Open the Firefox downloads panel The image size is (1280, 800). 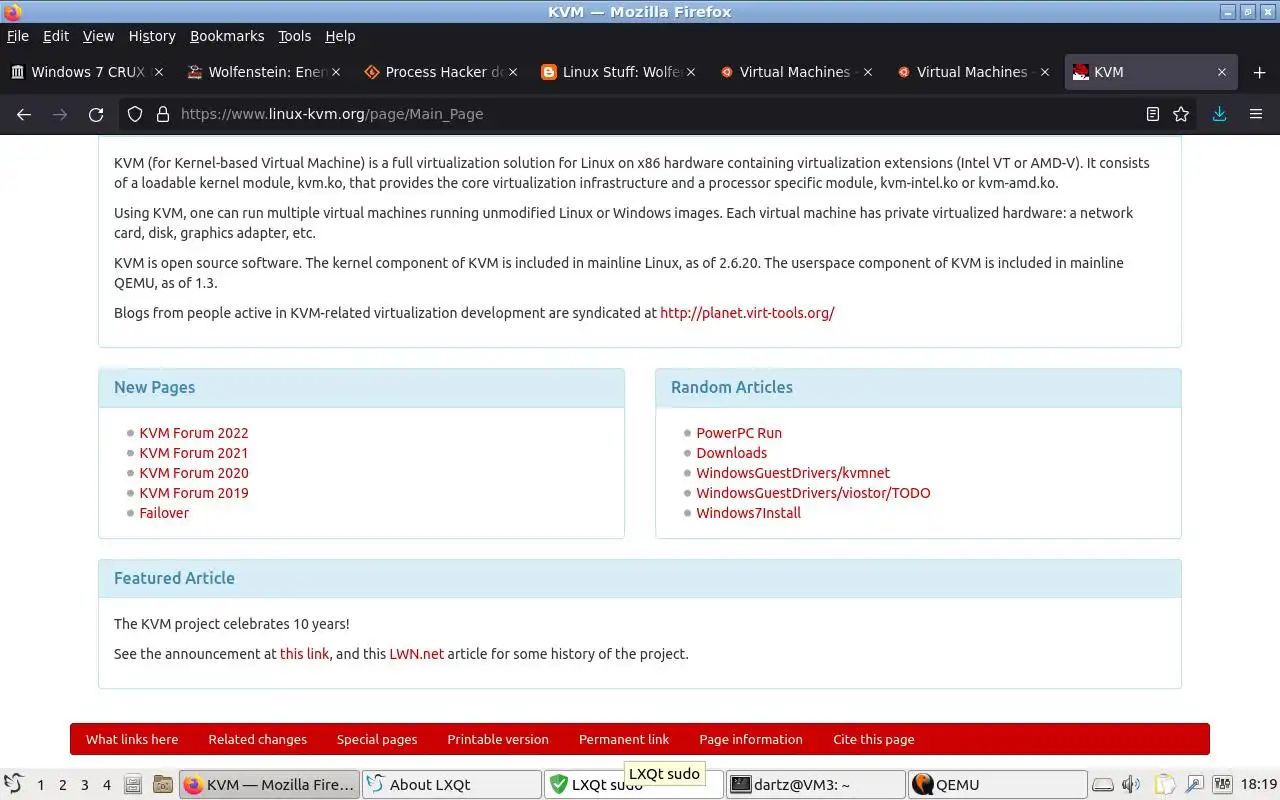(1219, 114)
